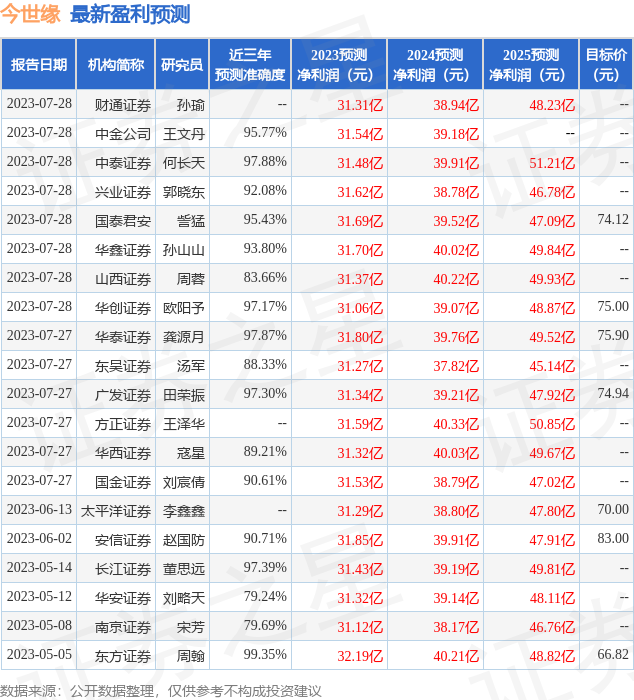The width and height of the screenshot is (634, 700).
Task: Click the 37.82亿 2024 profit forecast
Action: pos(456,367)
